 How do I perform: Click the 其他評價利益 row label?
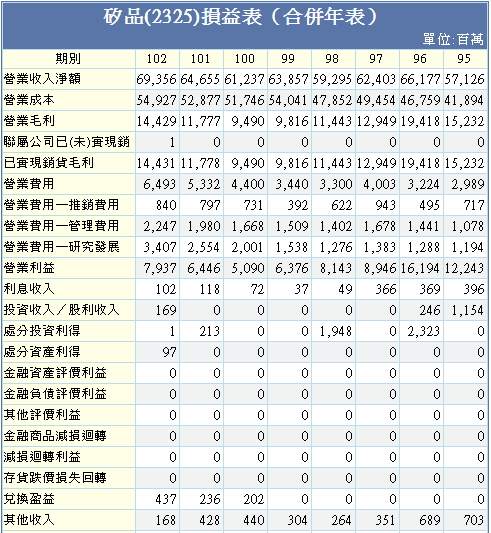[x=42, y=415]
